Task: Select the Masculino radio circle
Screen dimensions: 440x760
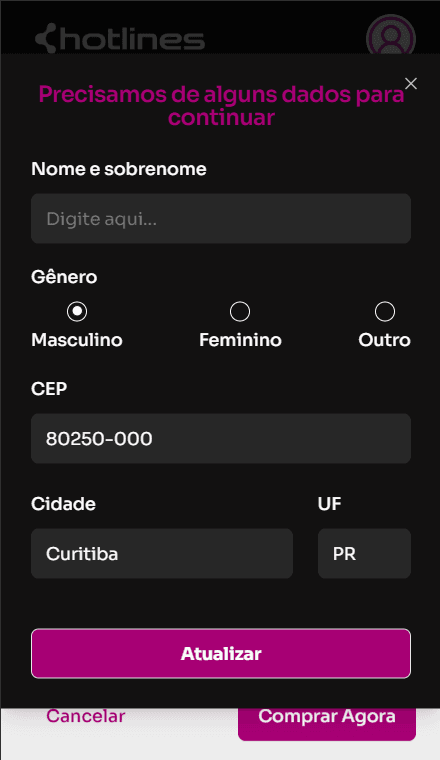Action: coord(77,312)
